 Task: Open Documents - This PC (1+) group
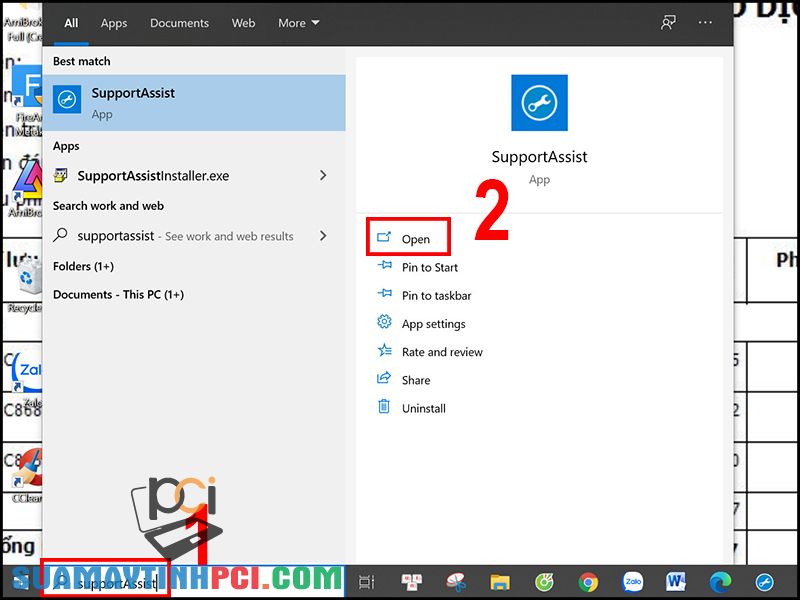point(118,294)
